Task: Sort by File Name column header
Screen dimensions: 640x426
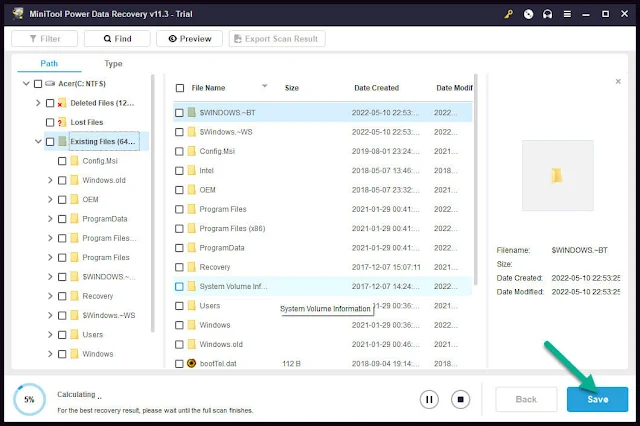Action: point(208,88)
